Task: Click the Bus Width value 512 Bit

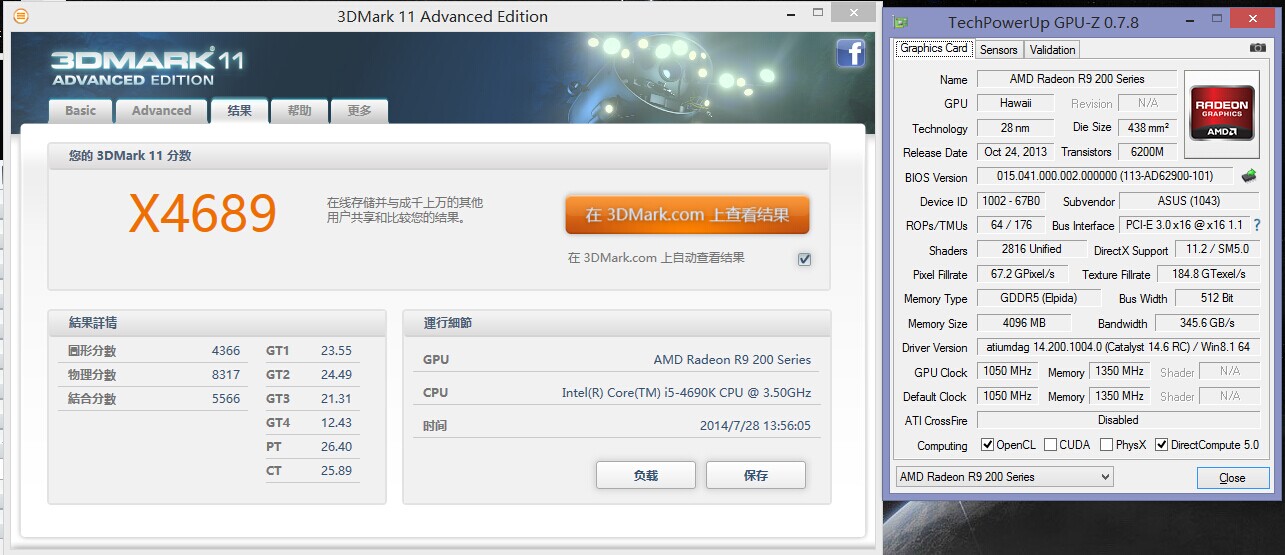Action: pos(1217,298)
